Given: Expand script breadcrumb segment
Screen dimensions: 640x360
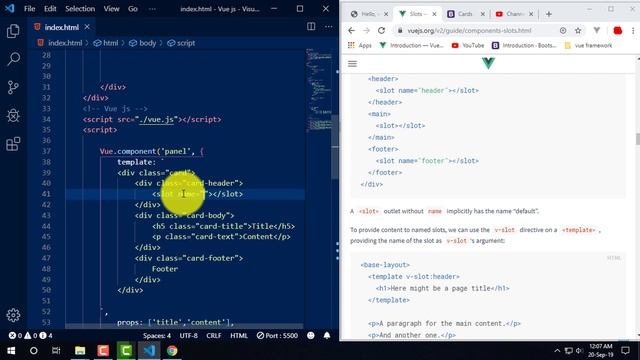Looking at the screenshot, I should click(181, 43).
